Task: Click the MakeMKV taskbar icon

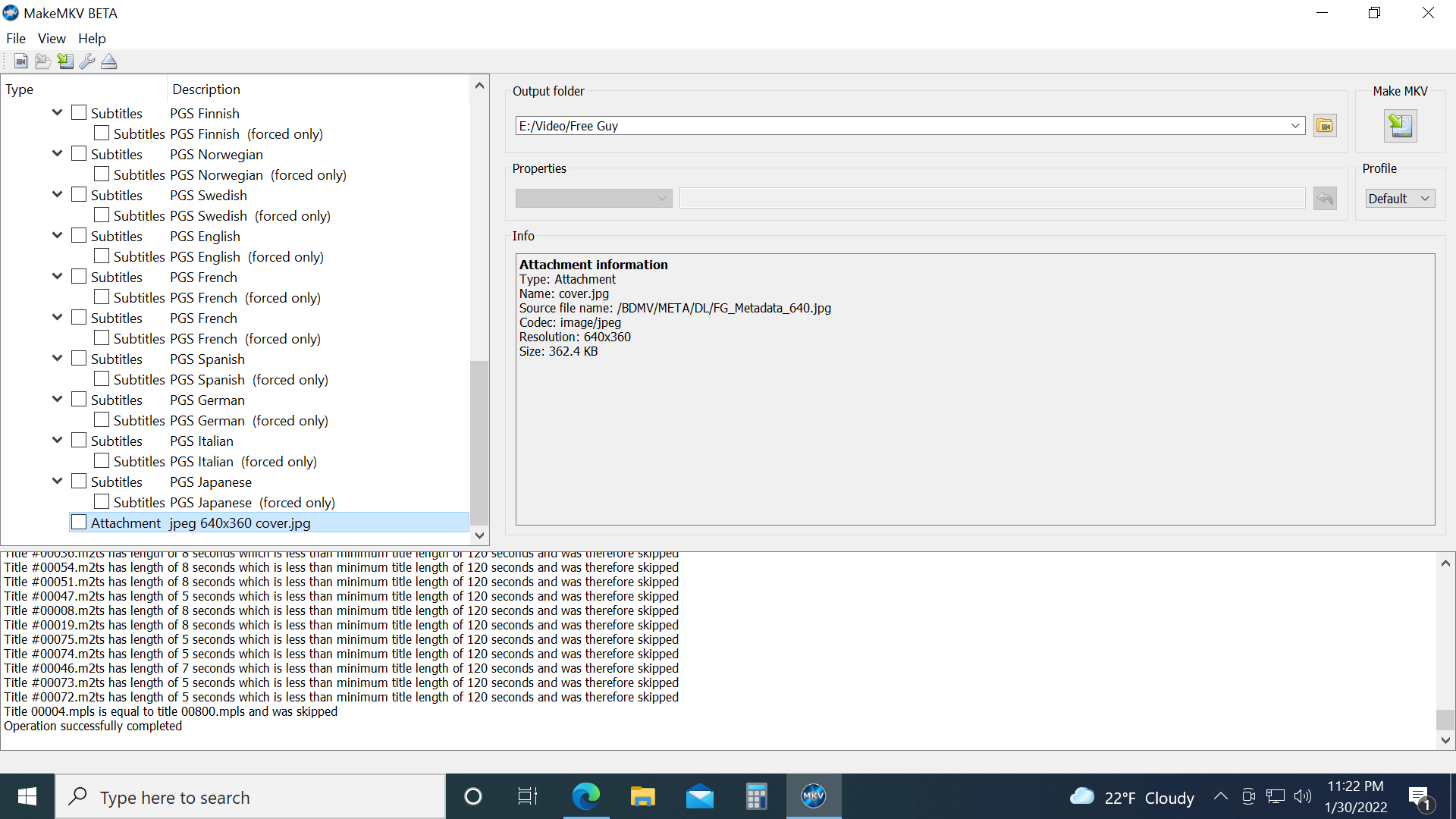Action: click(x=813, y=796)
